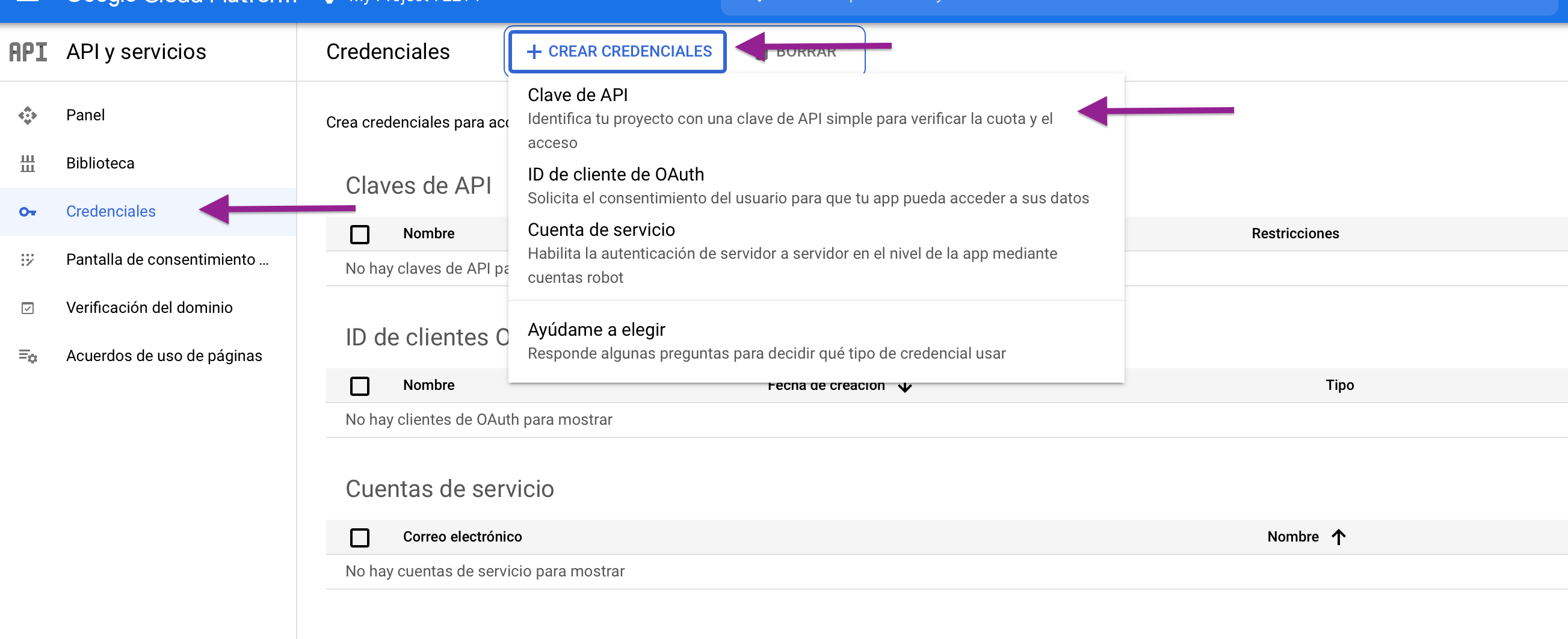Choose ID de cliente de OAuth option
1568x639 pixels.
click(x=816, y=185)
